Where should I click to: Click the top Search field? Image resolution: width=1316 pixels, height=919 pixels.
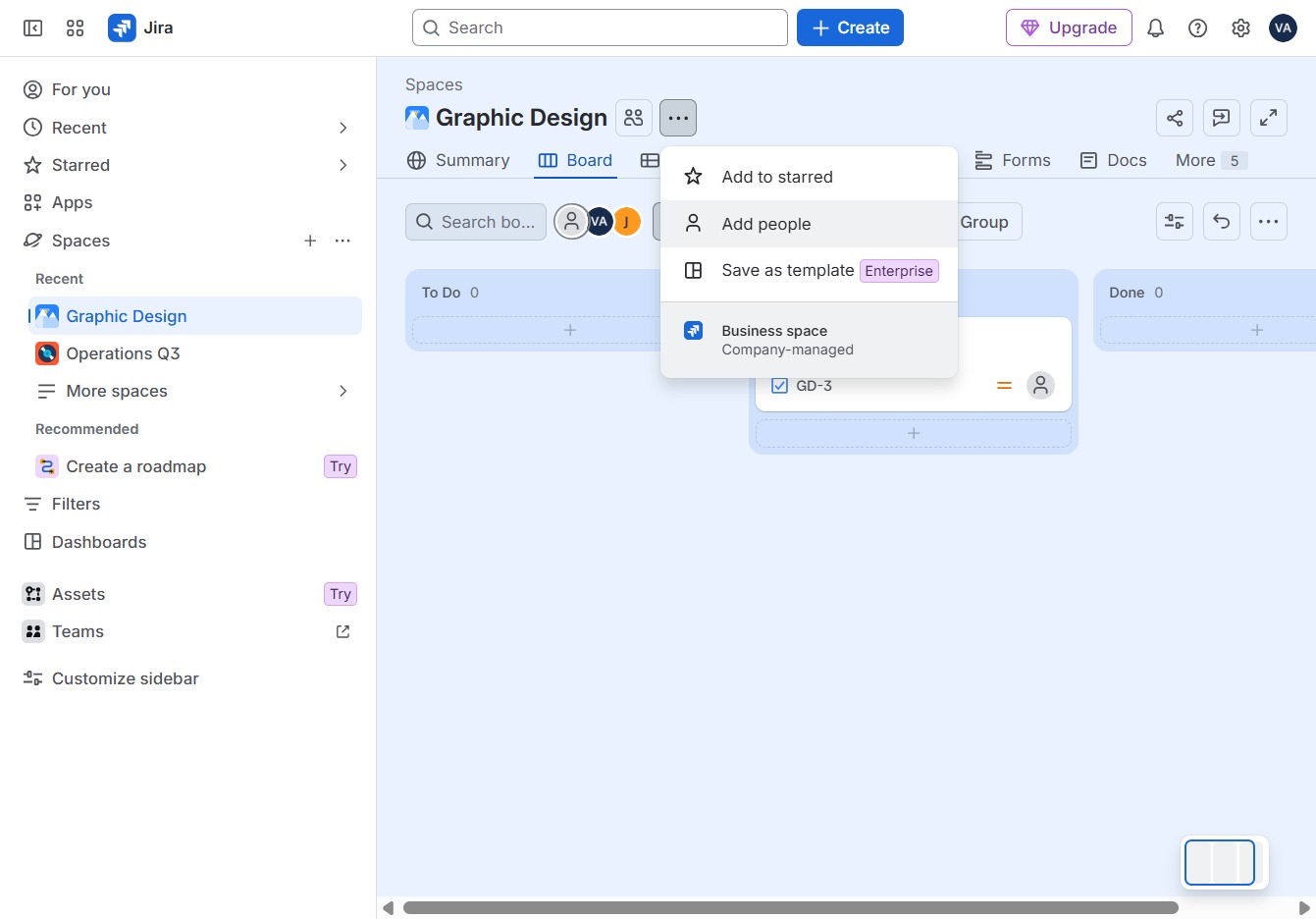click(600, 27)
